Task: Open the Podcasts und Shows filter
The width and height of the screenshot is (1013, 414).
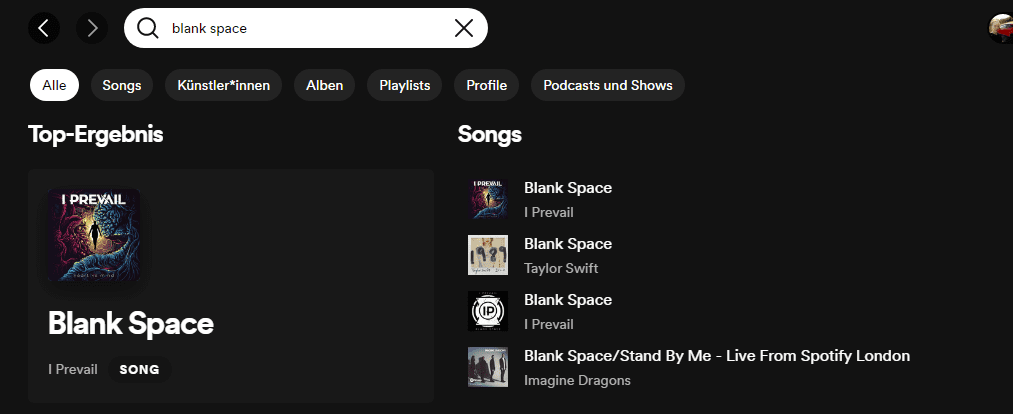Action: [x=608, y=85]
